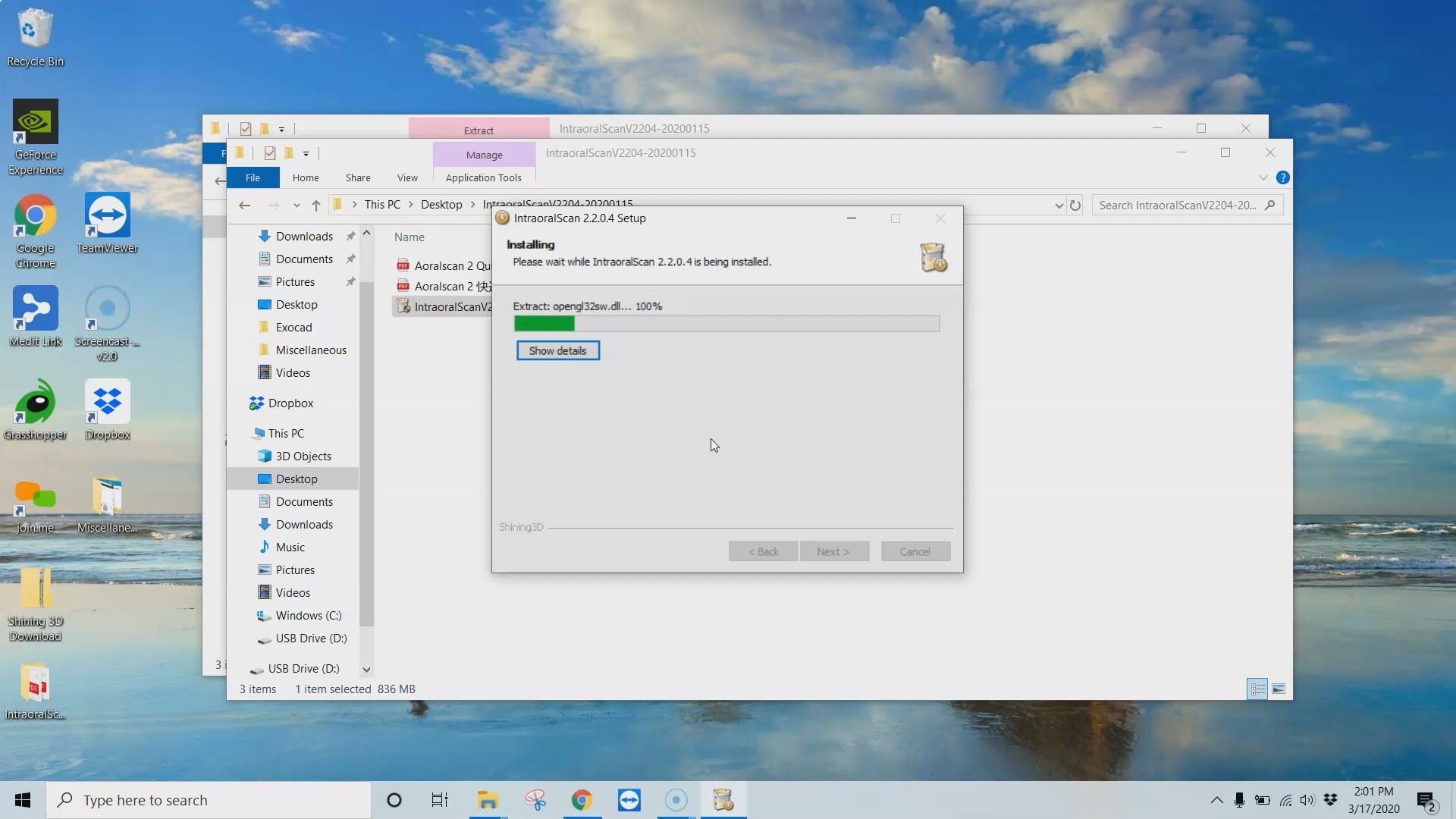
Task: Refresh the Explorer address bar
Action: pos(1075,206)
